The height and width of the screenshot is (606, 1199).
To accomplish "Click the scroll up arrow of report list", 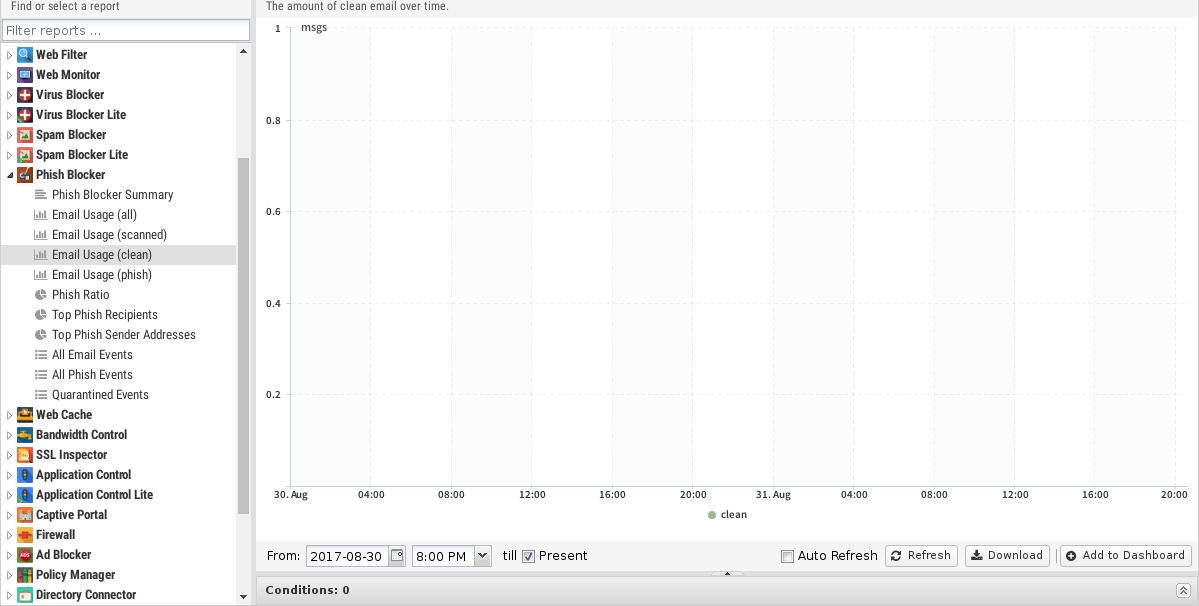I will tap(244, 51).
